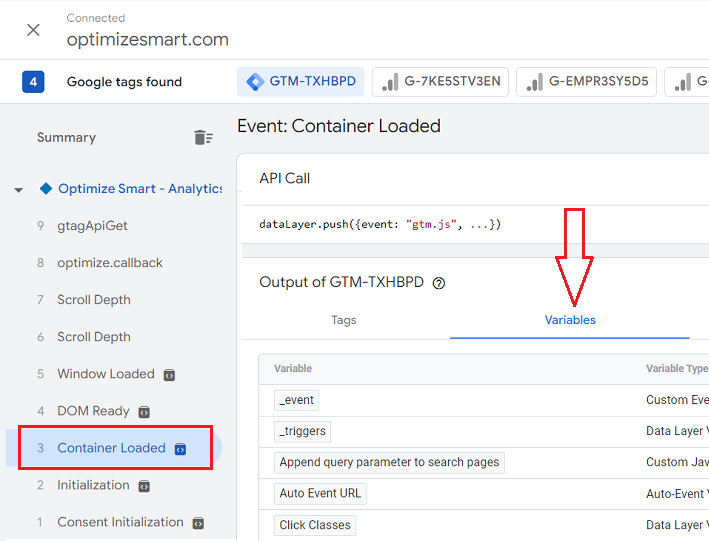Close the Tag Assistant debug session
Screen dimensions: 709x541
click(x=33, y=30)
